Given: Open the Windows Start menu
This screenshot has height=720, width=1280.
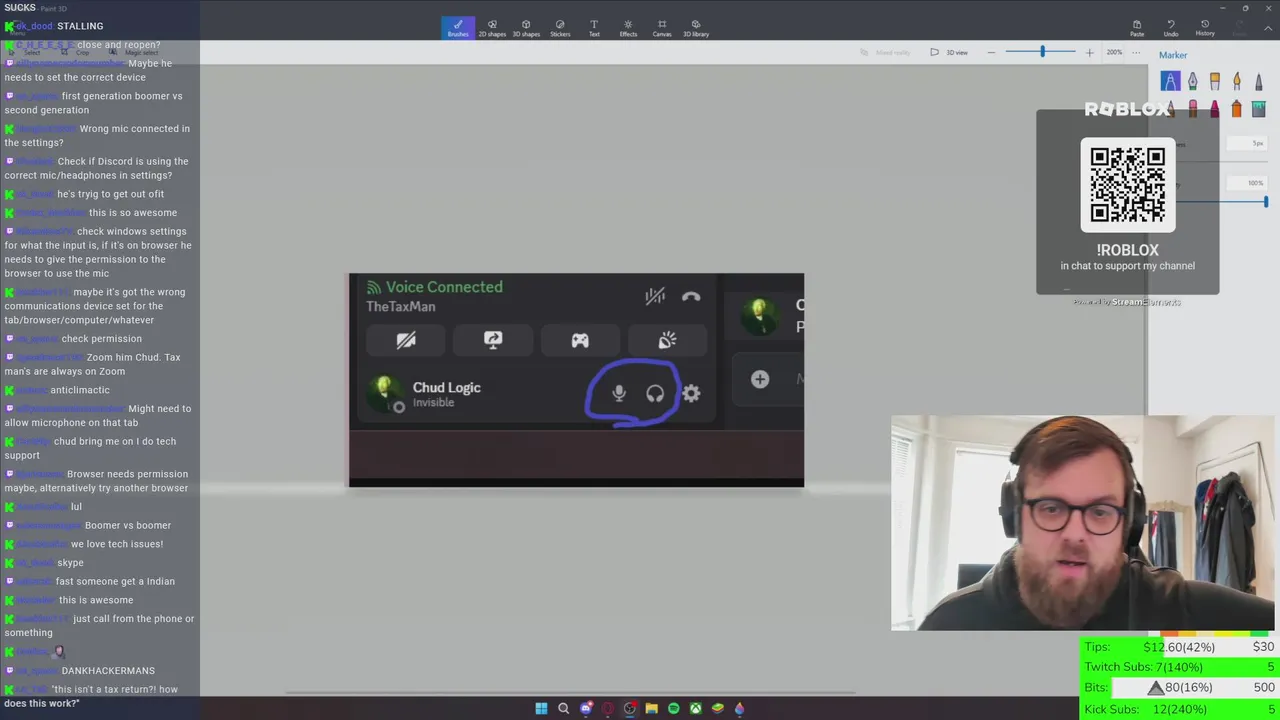Looking at the screenshot, I should pyautogui.click(x=541, y=708).
